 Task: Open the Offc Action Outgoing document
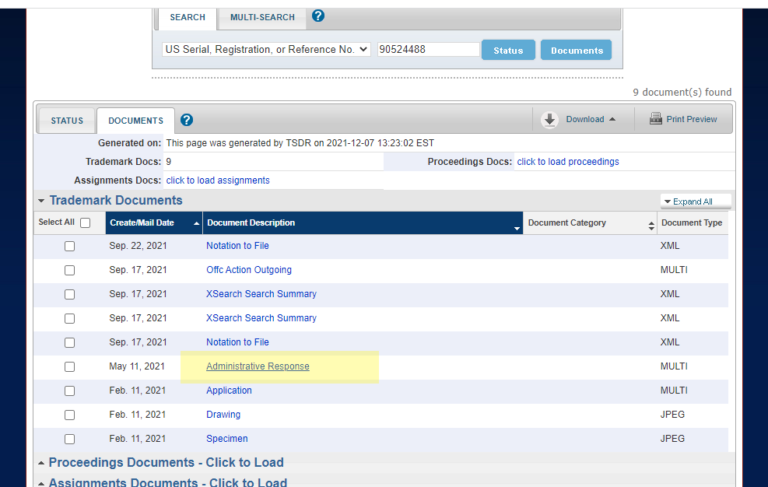[x=249, y=270]
